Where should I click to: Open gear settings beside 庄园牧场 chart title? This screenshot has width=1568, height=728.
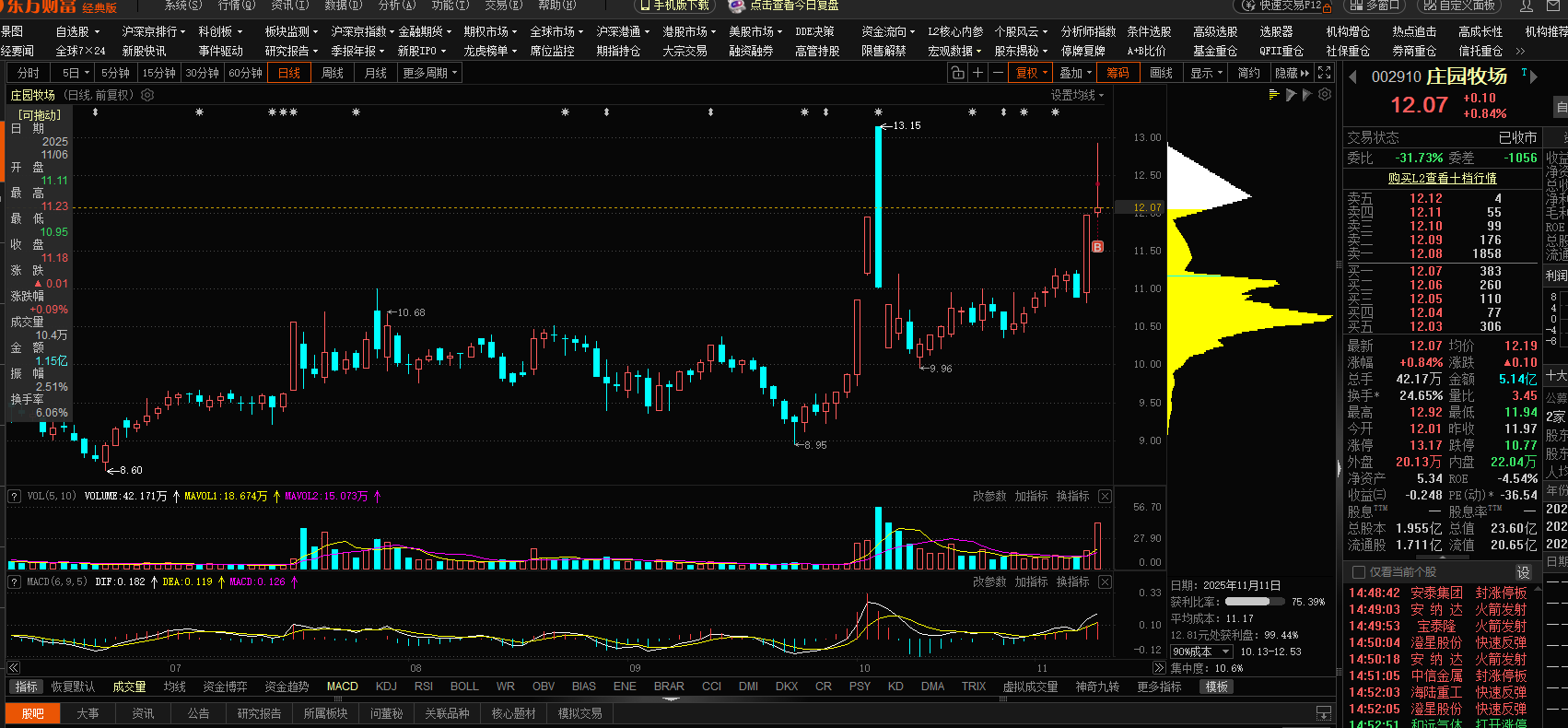point(147,95)
